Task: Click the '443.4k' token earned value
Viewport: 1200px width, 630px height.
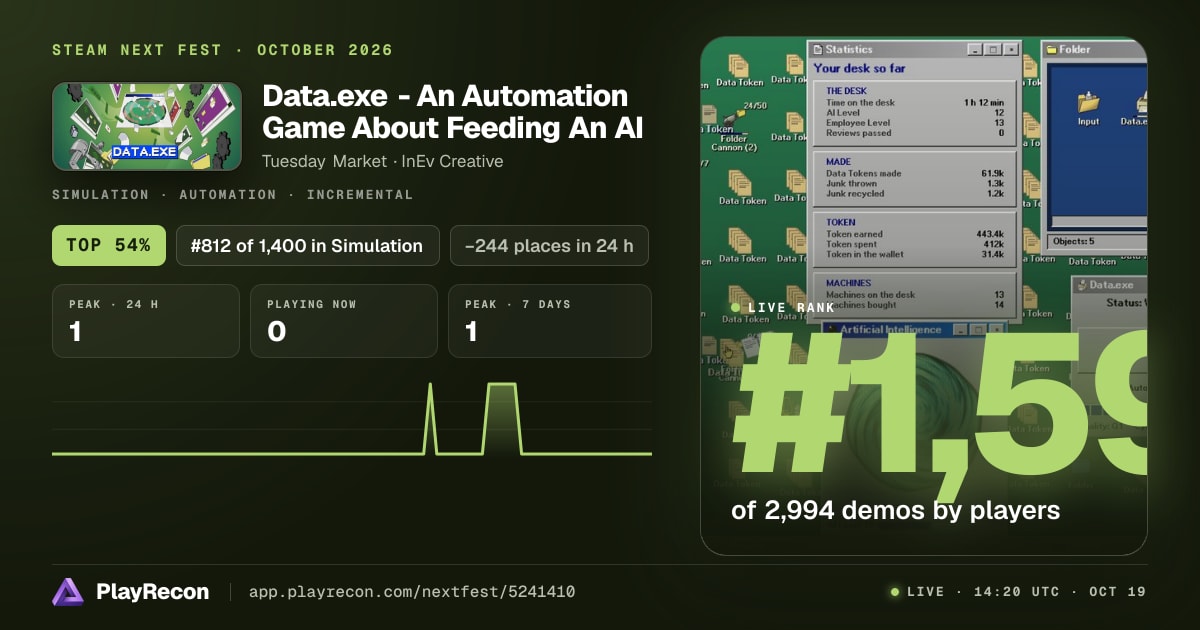Action: (989, 234)
